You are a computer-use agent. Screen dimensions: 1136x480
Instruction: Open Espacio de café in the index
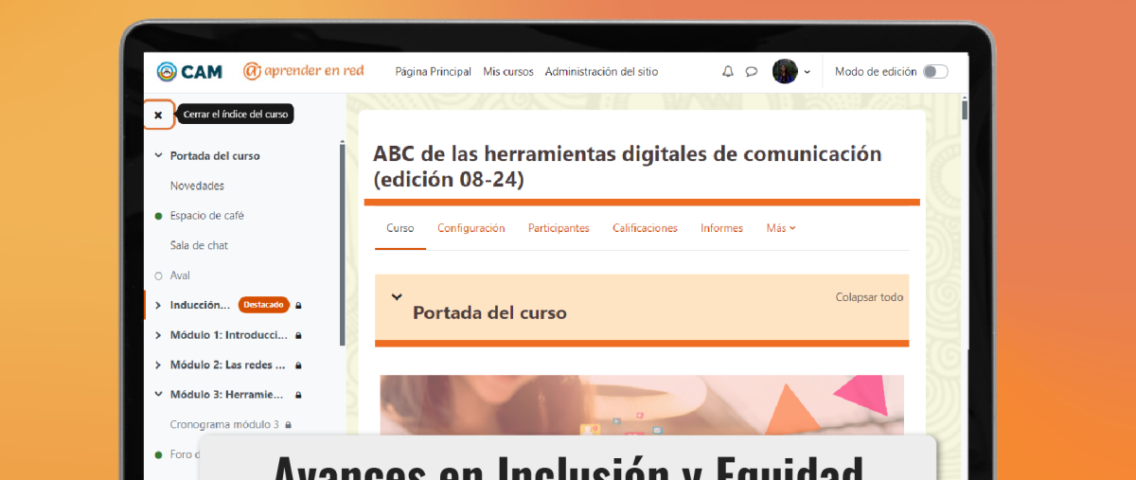coord(207,216)
